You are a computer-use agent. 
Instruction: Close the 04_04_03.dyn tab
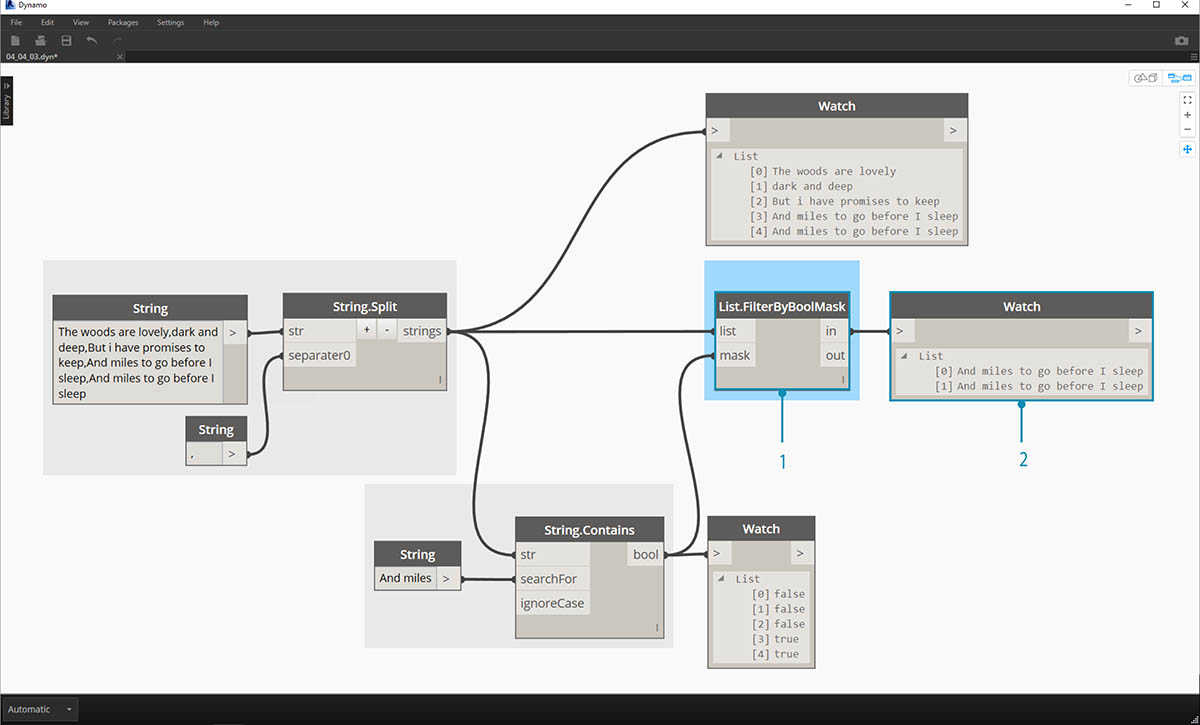[x=120, y=57]
